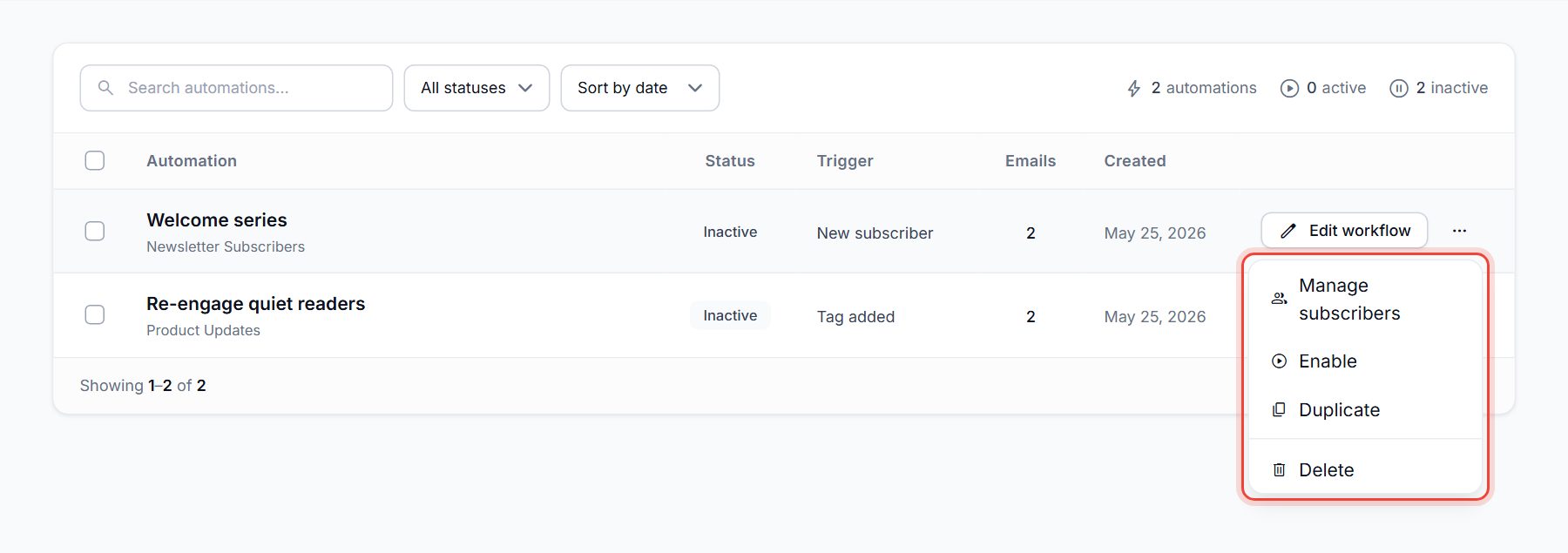Image resolution: width=1568 pixels, height=553 pixels.
Task: Open the Re-engage quiet readers automation
Action: pyautogui.click(x=255, y=304)
